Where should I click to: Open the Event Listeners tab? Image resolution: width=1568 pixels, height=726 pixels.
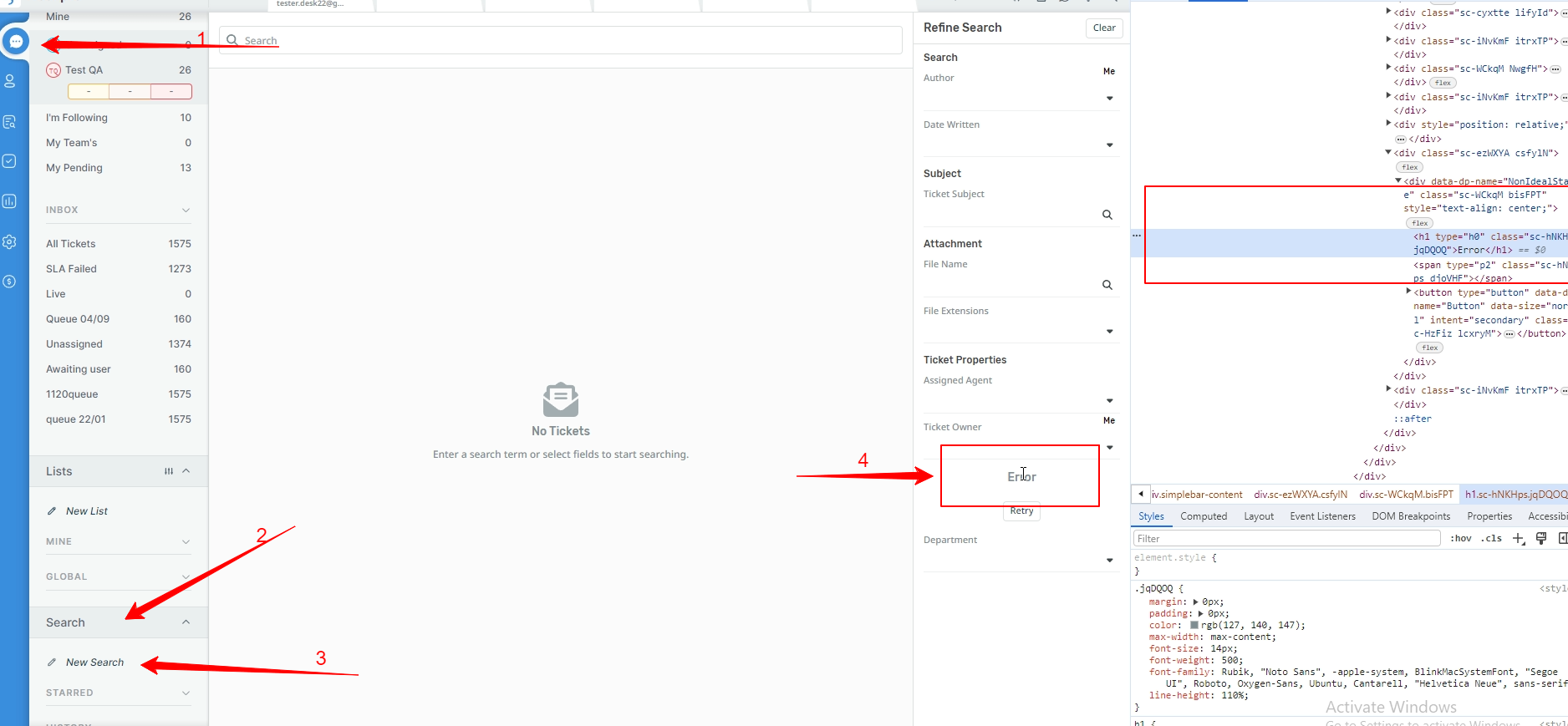point(1322,516)
